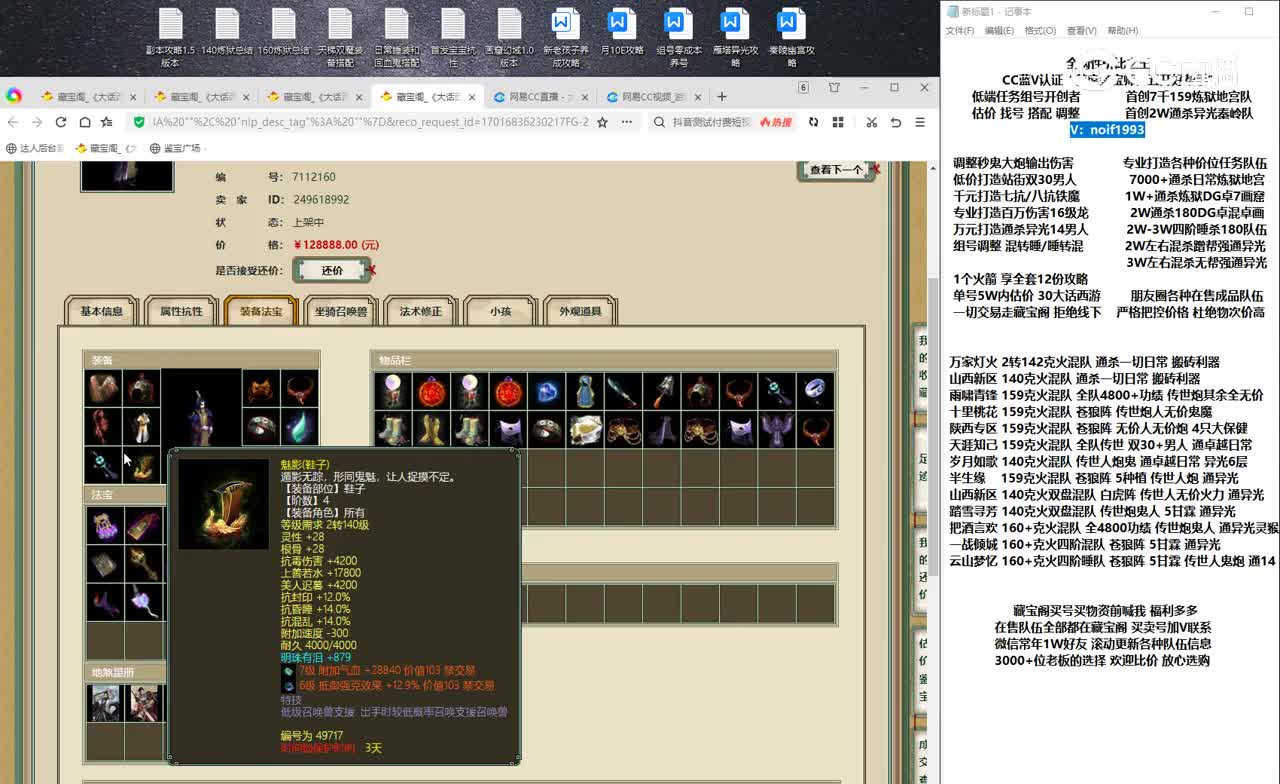Switch to the 小孩 tab
The height and width of the screenshot is (784, 1280).
tap(501, 311)
